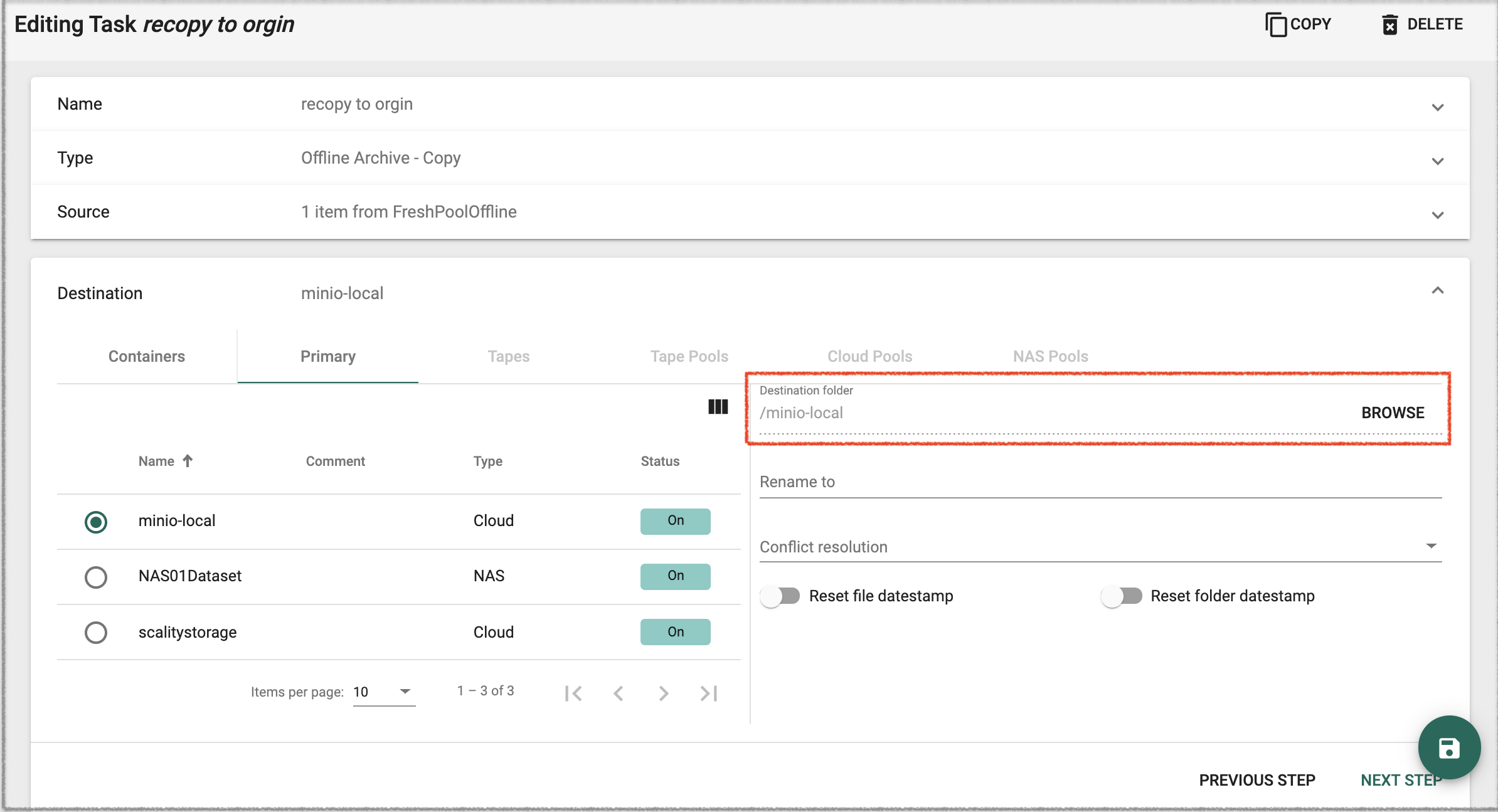Click the Cloud type cell for scalitystorage
Viewport: 1498px width, 812px height.
(x=494, y=632)
